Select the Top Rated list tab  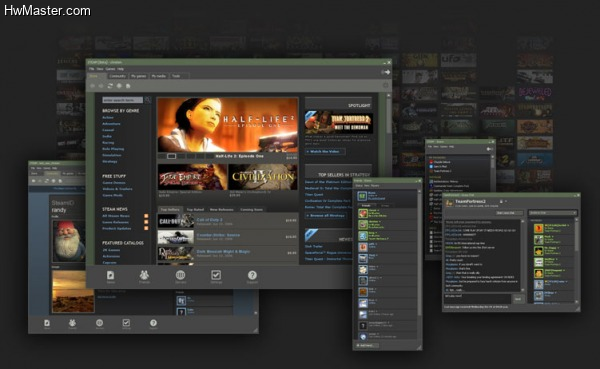[195, 209]
